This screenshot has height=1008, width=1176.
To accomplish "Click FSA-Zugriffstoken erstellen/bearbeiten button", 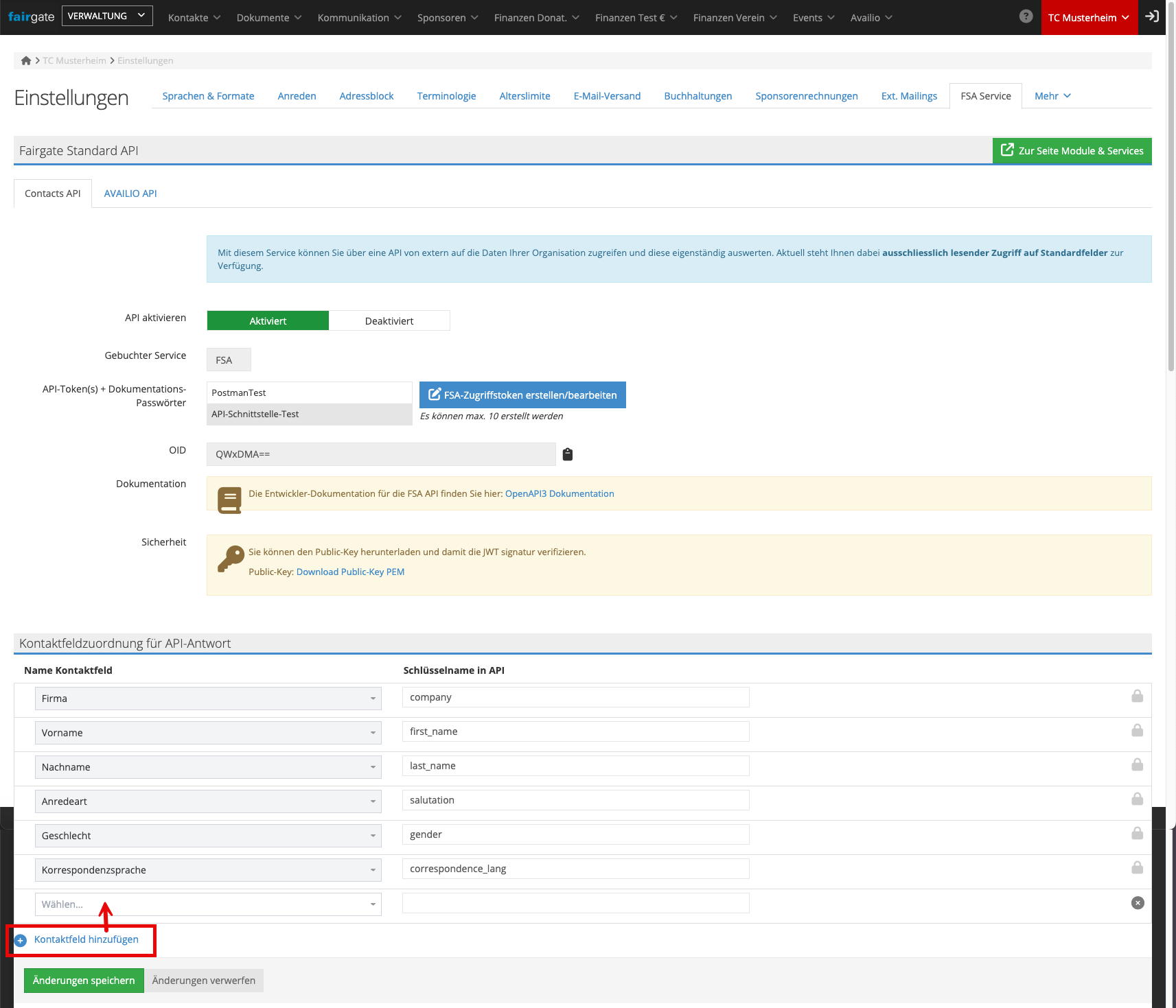I will coord(522,395).
